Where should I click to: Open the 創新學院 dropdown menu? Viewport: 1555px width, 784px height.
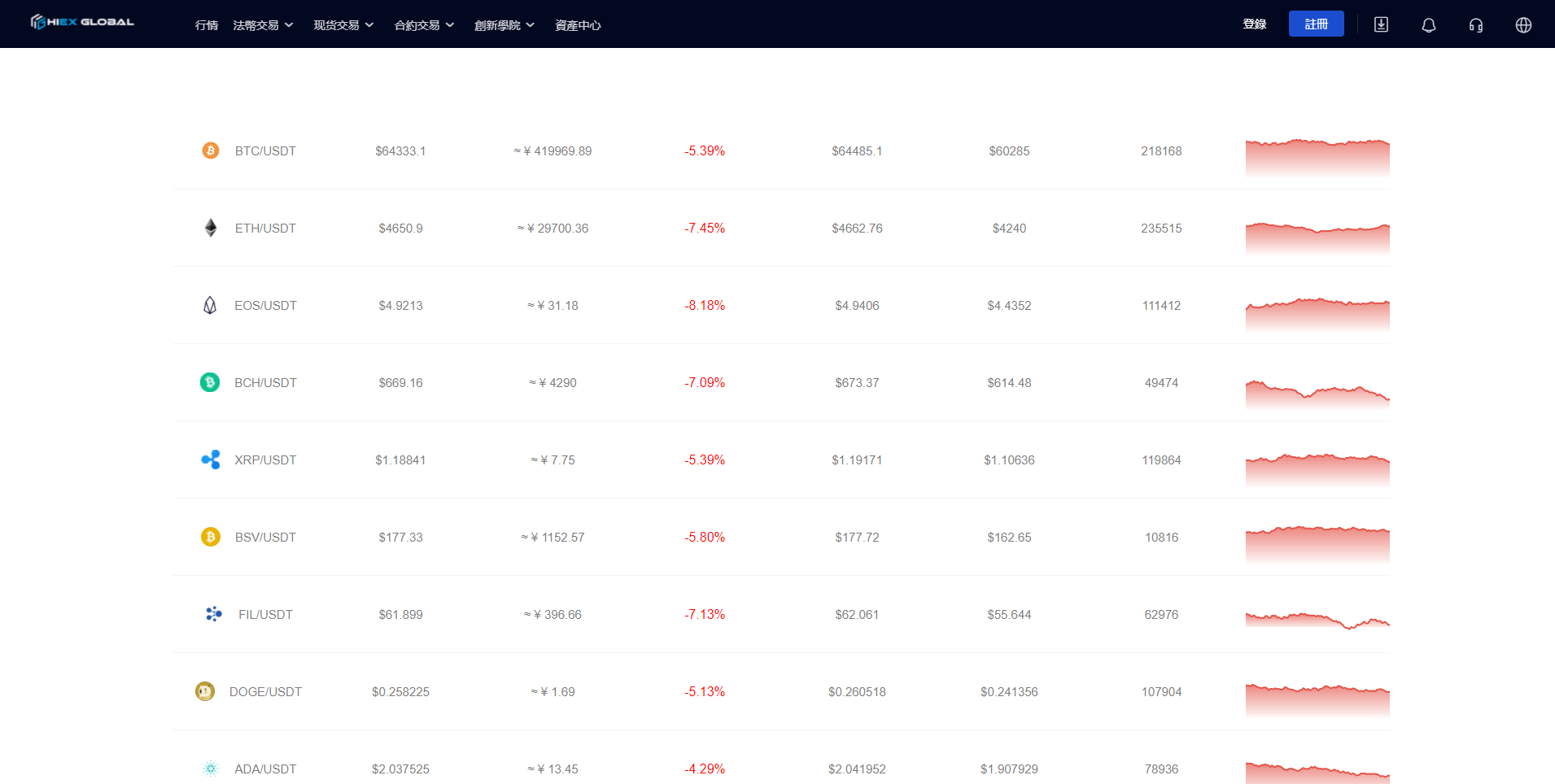505,25
